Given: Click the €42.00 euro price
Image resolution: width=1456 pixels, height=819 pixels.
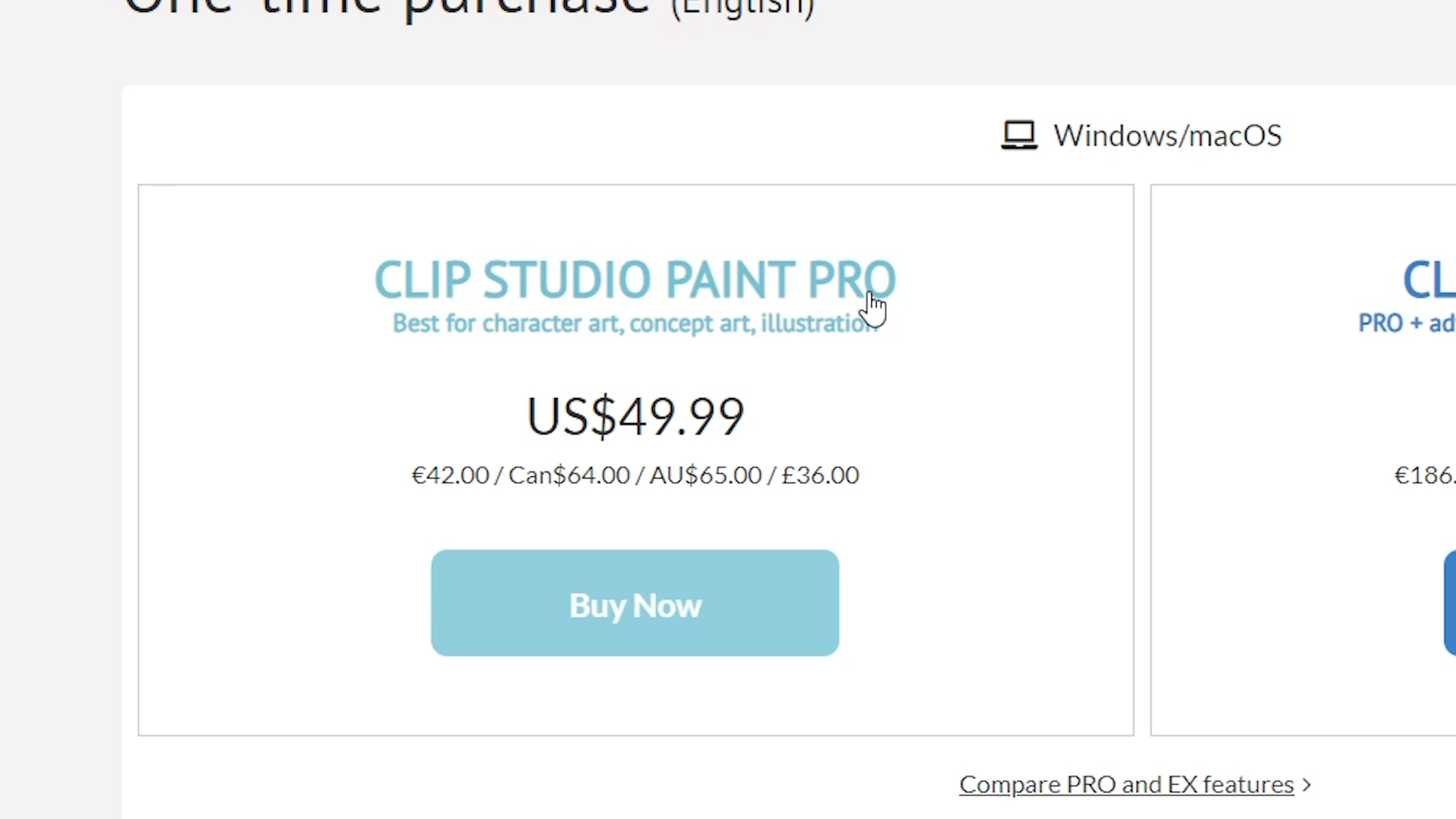Looking at the screenshot, I should [450, 475].
